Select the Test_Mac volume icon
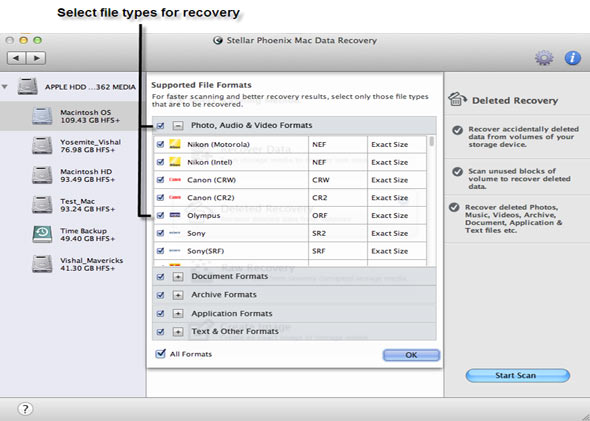Viewport: 590px width, 421px height. click(42, 205)
